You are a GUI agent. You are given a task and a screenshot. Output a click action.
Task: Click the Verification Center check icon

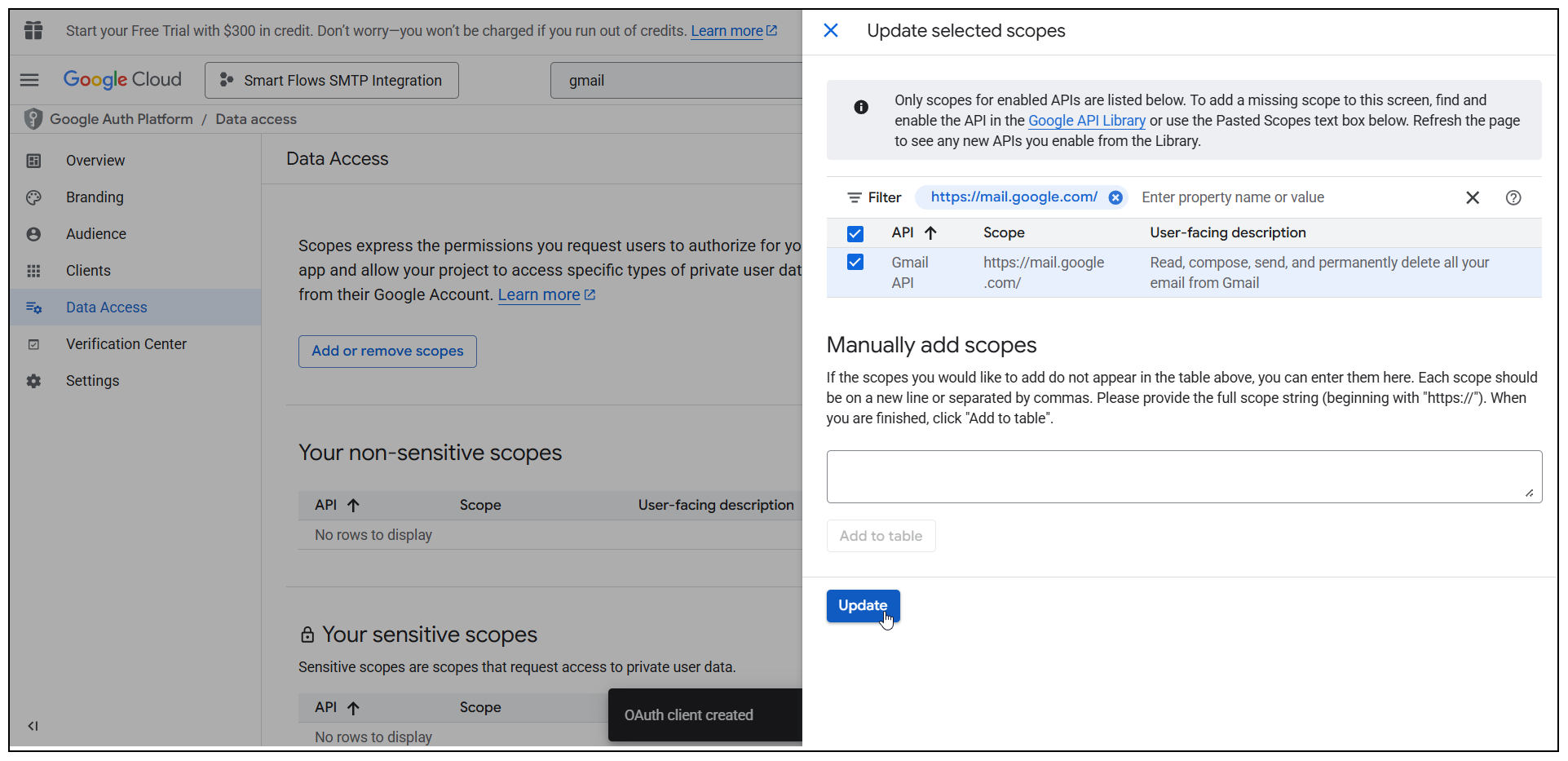pyautogui.click(x=33, y=344)
